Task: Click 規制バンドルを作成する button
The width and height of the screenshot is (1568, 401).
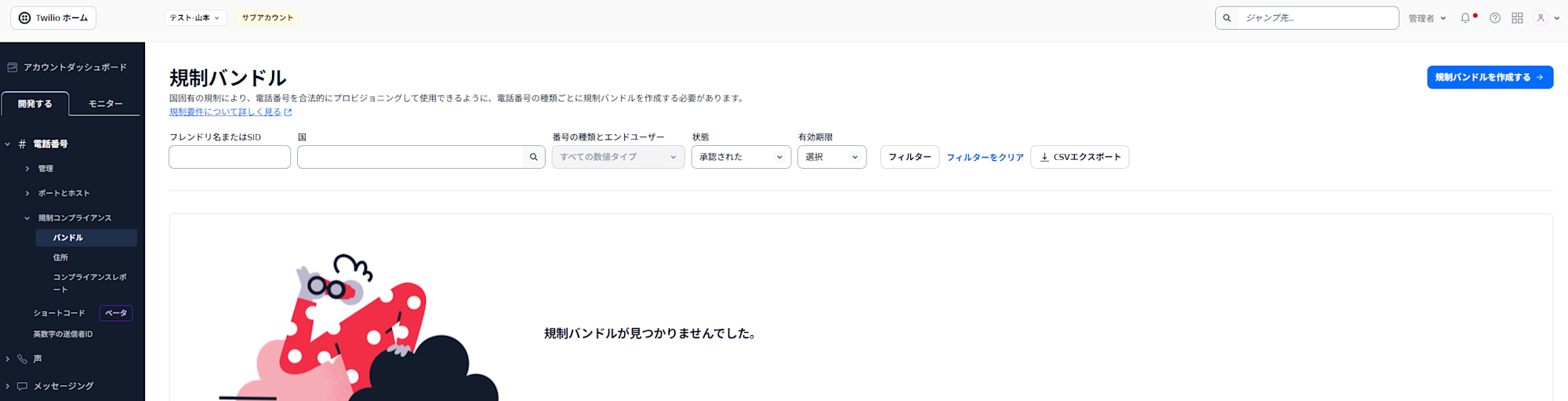Action: click(1490, 77)
